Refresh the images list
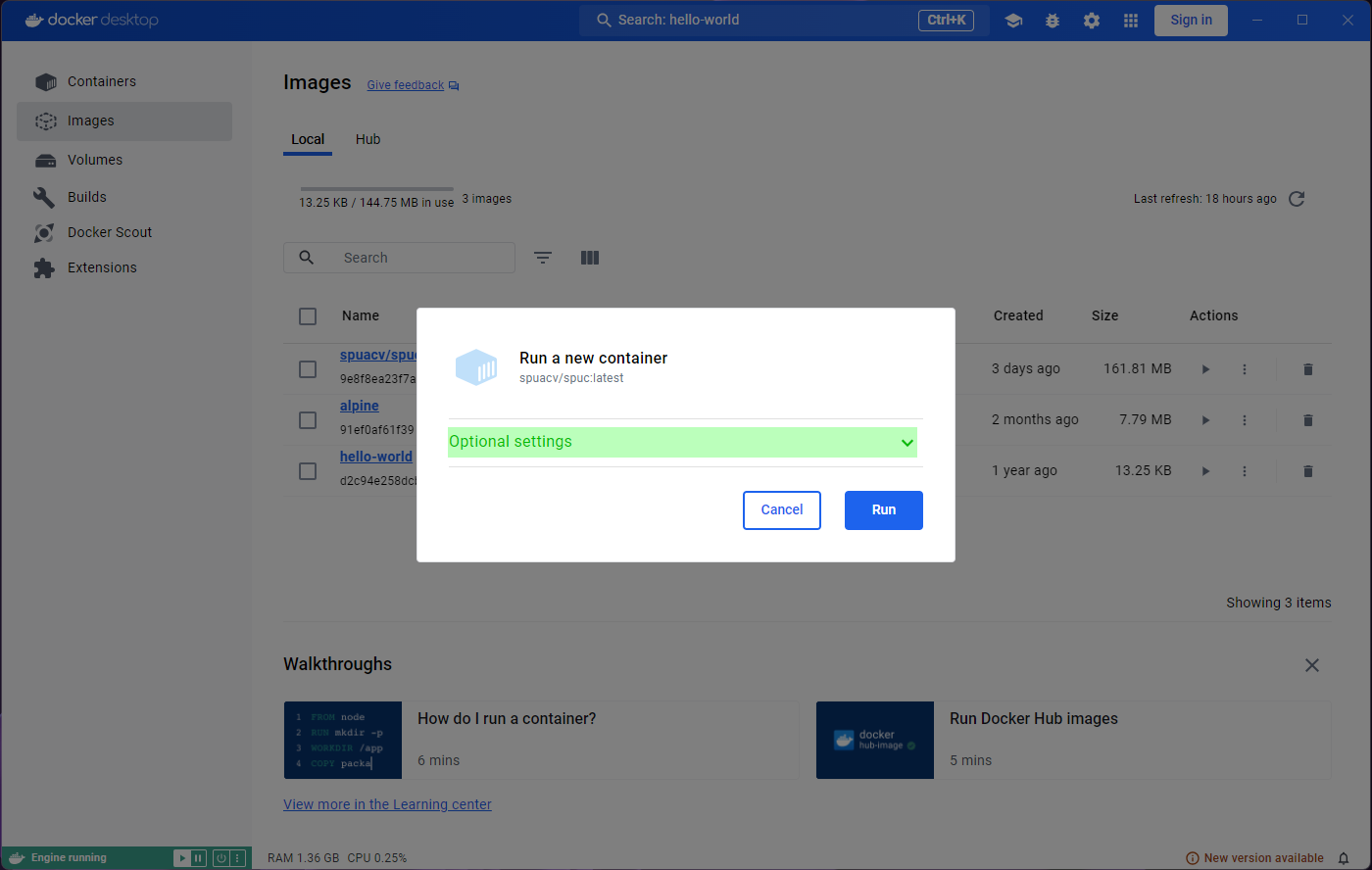1372x870 pixels. [1297, 199]
